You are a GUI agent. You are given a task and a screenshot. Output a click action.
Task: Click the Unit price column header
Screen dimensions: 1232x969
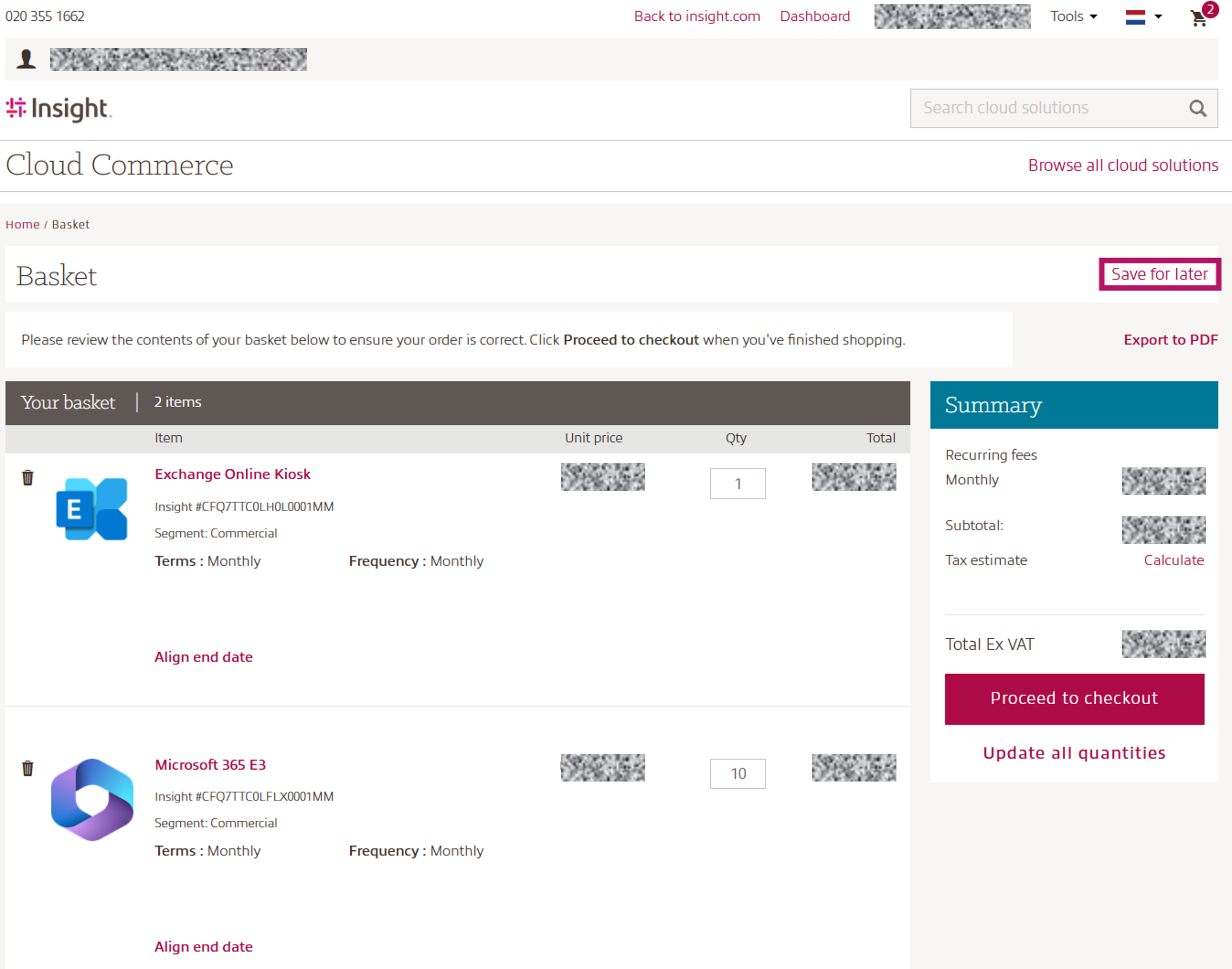coord(593,438)
